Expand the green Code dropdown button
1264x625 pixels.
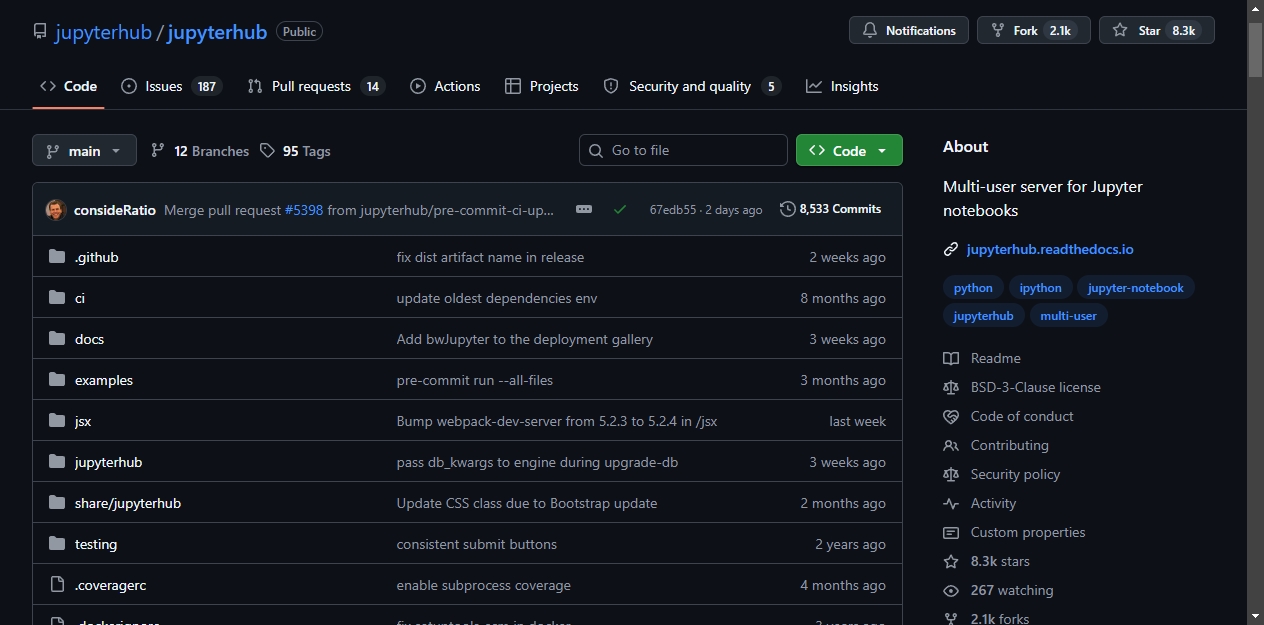point(849,150)
